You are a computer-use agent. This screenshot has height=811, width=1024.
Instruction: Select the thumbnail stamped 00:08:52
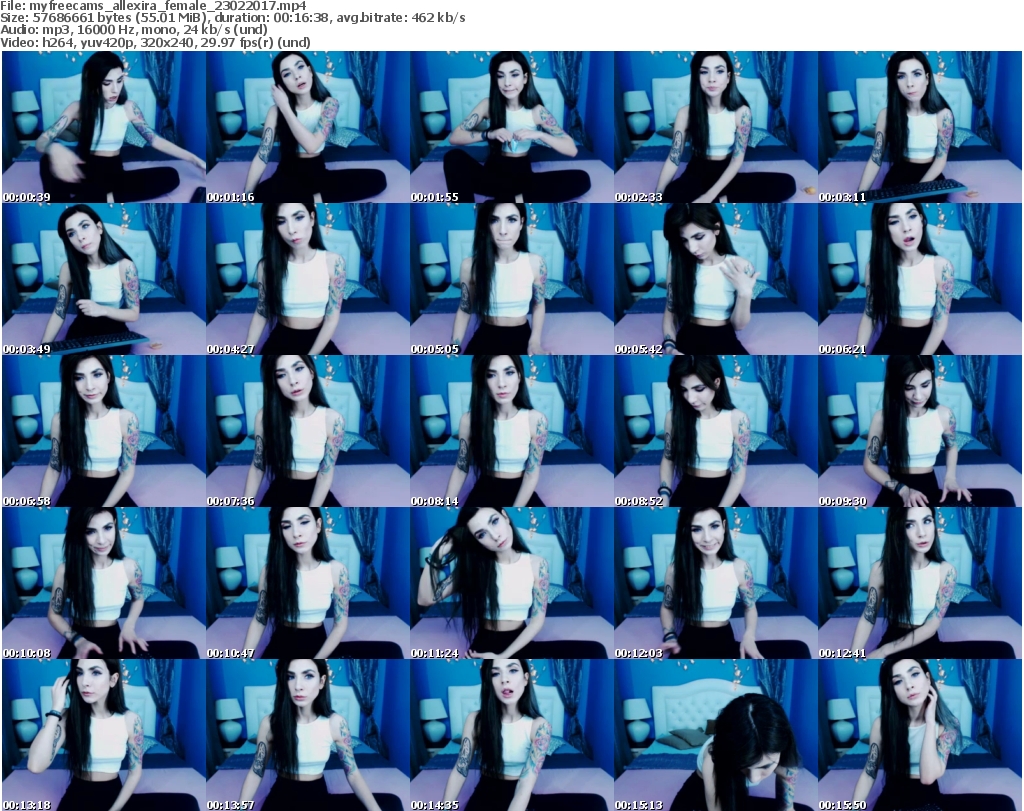[716, 432]
